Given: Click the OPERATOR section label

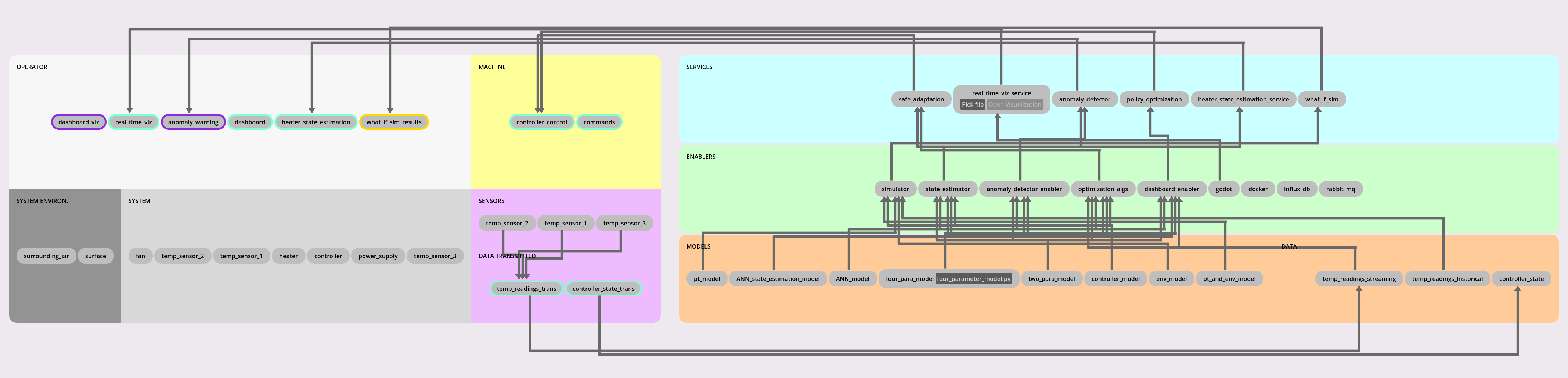Looking at the screenshot, I should coord(32,67).
